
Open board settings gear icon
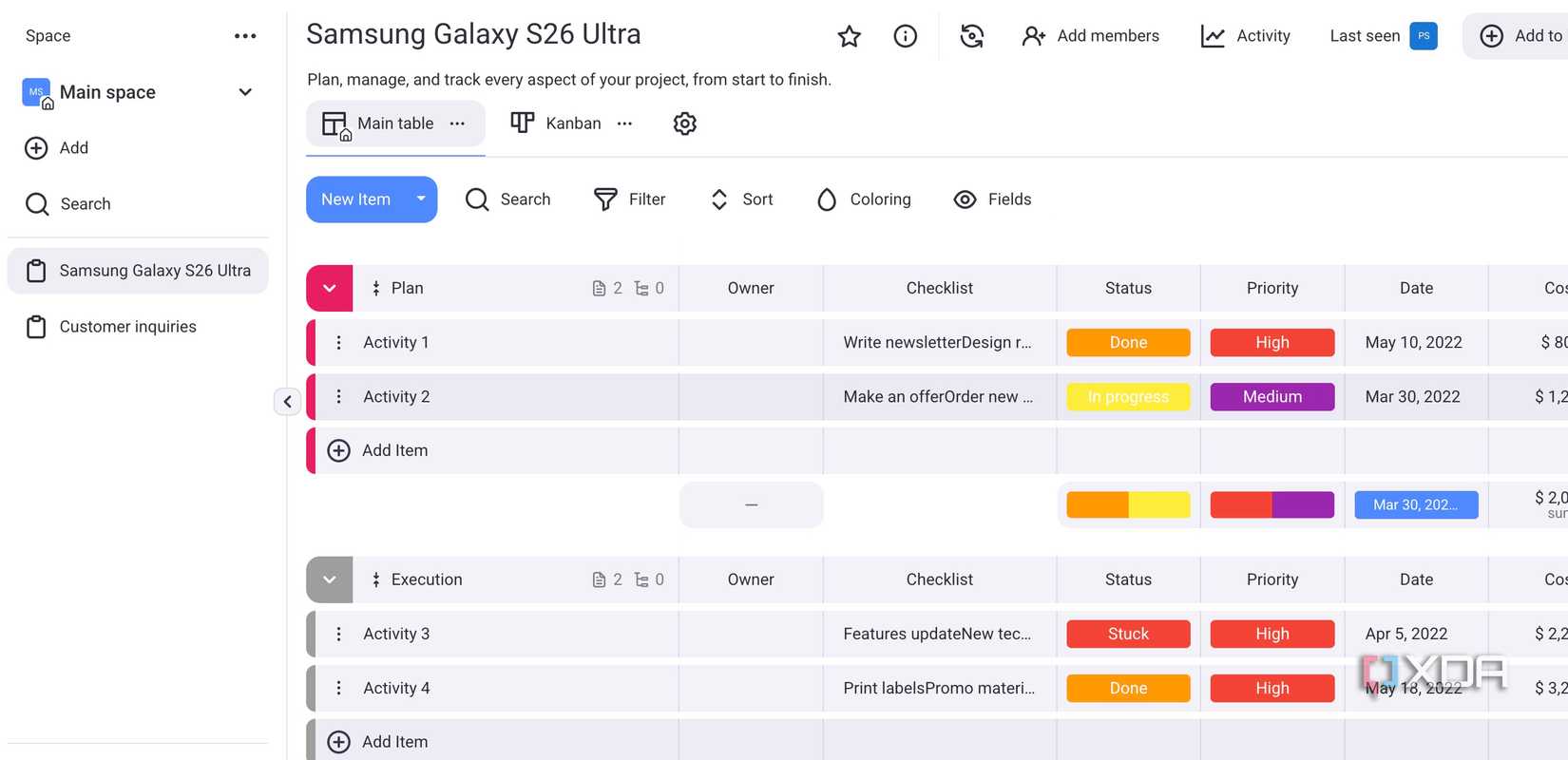click(x=684, y=123)
